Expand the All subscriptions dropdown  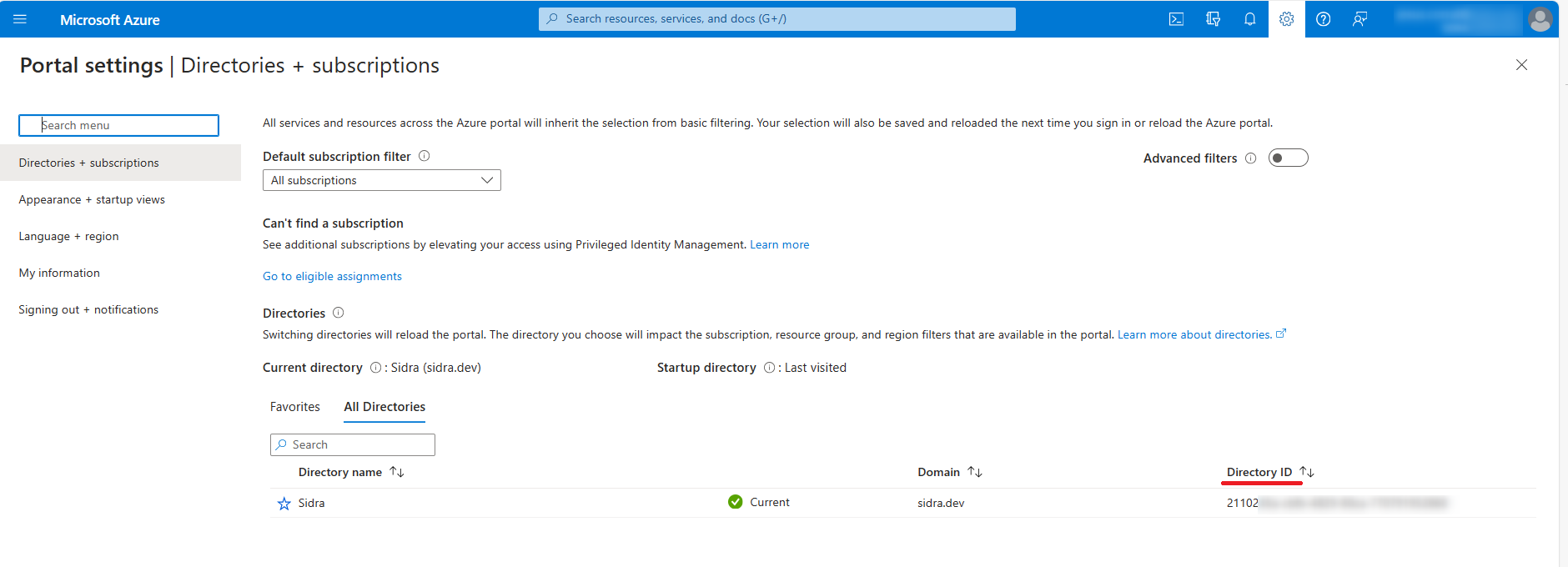381,180
